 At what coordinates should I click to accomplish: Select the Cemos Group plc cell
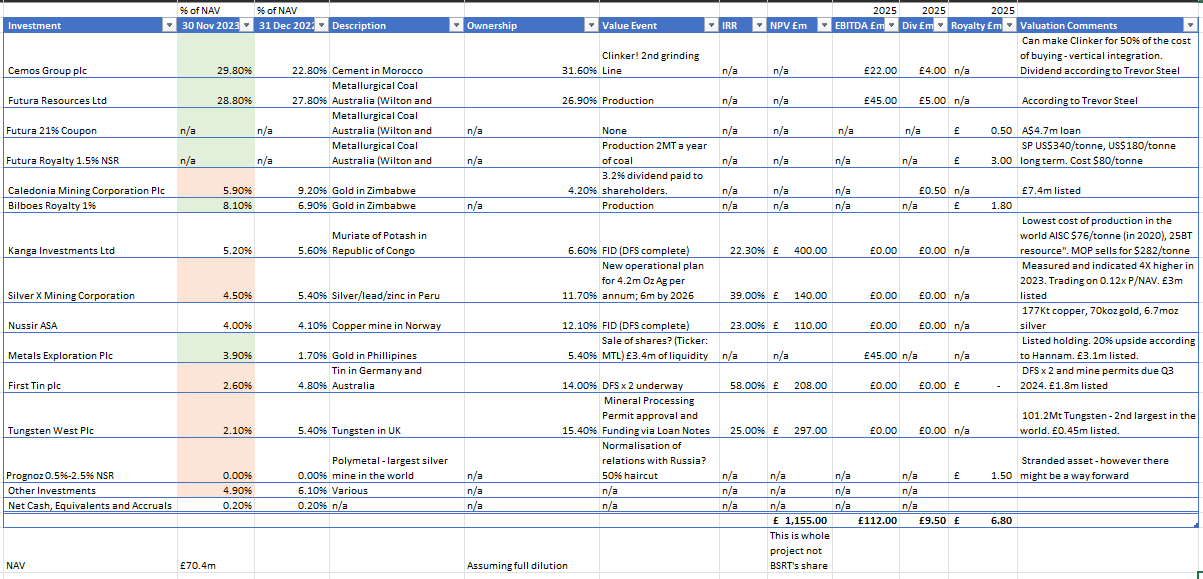(x=90, y=56)
